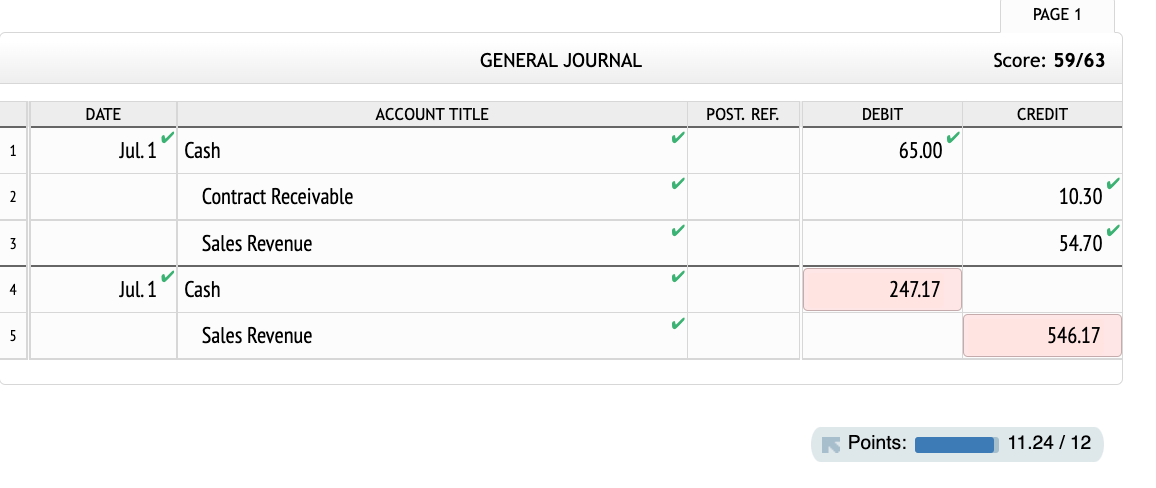Click the checkmark next to the 10.30 credit
This screenshot has height=488, width=1156.
coord(1113,183)
